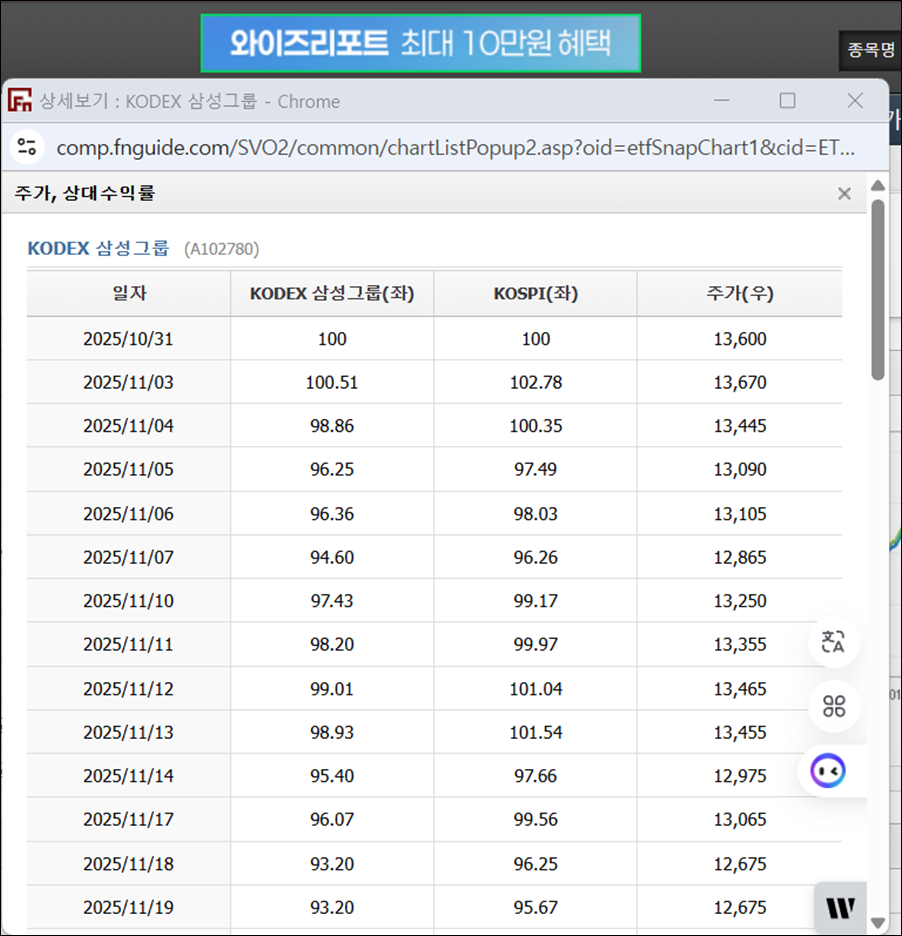
Task: Click the 13,090 price cell
Action: tap(740, 469)
